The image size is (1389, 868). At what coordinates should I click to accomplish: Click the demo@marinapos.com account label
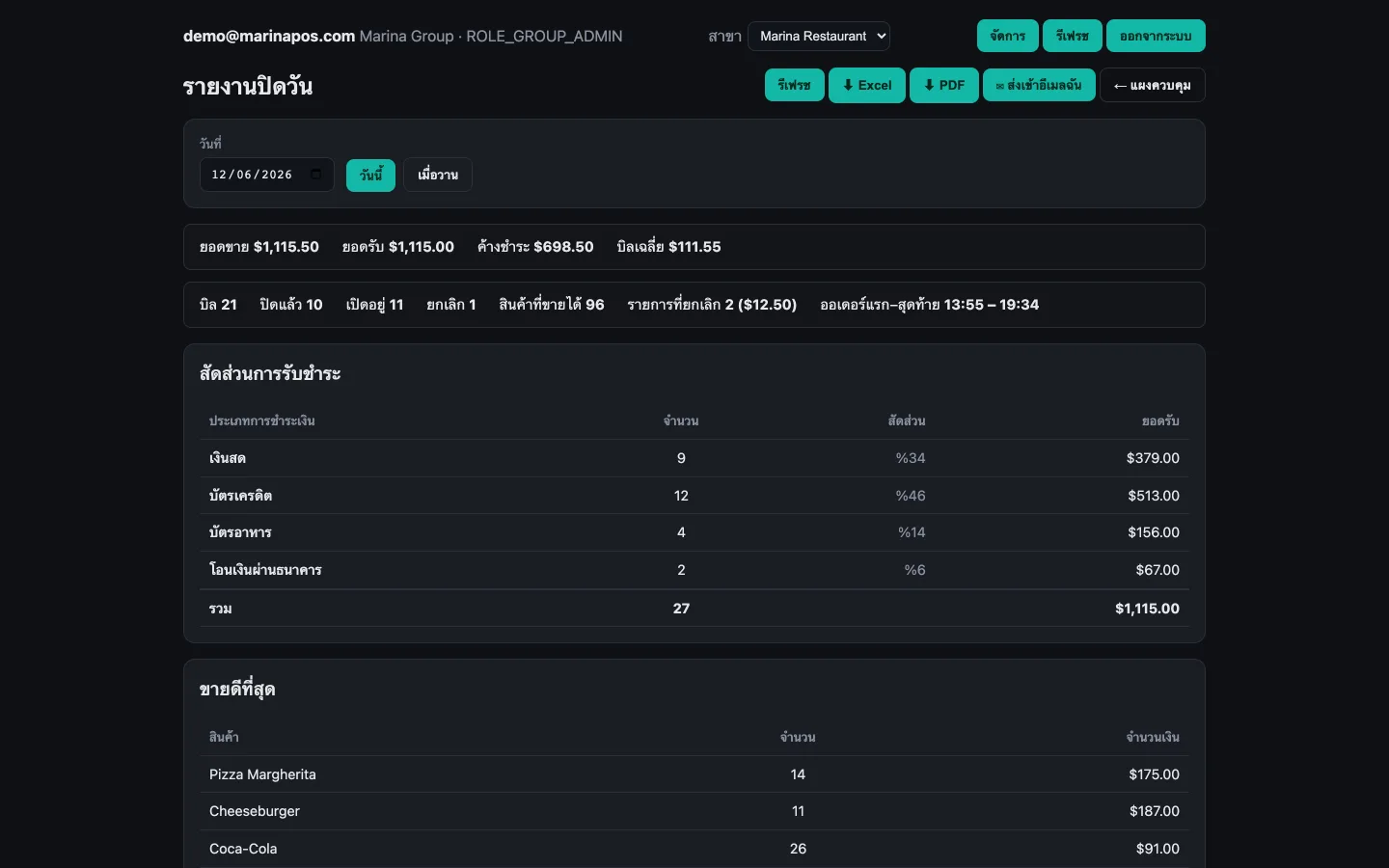click(269, 36)
